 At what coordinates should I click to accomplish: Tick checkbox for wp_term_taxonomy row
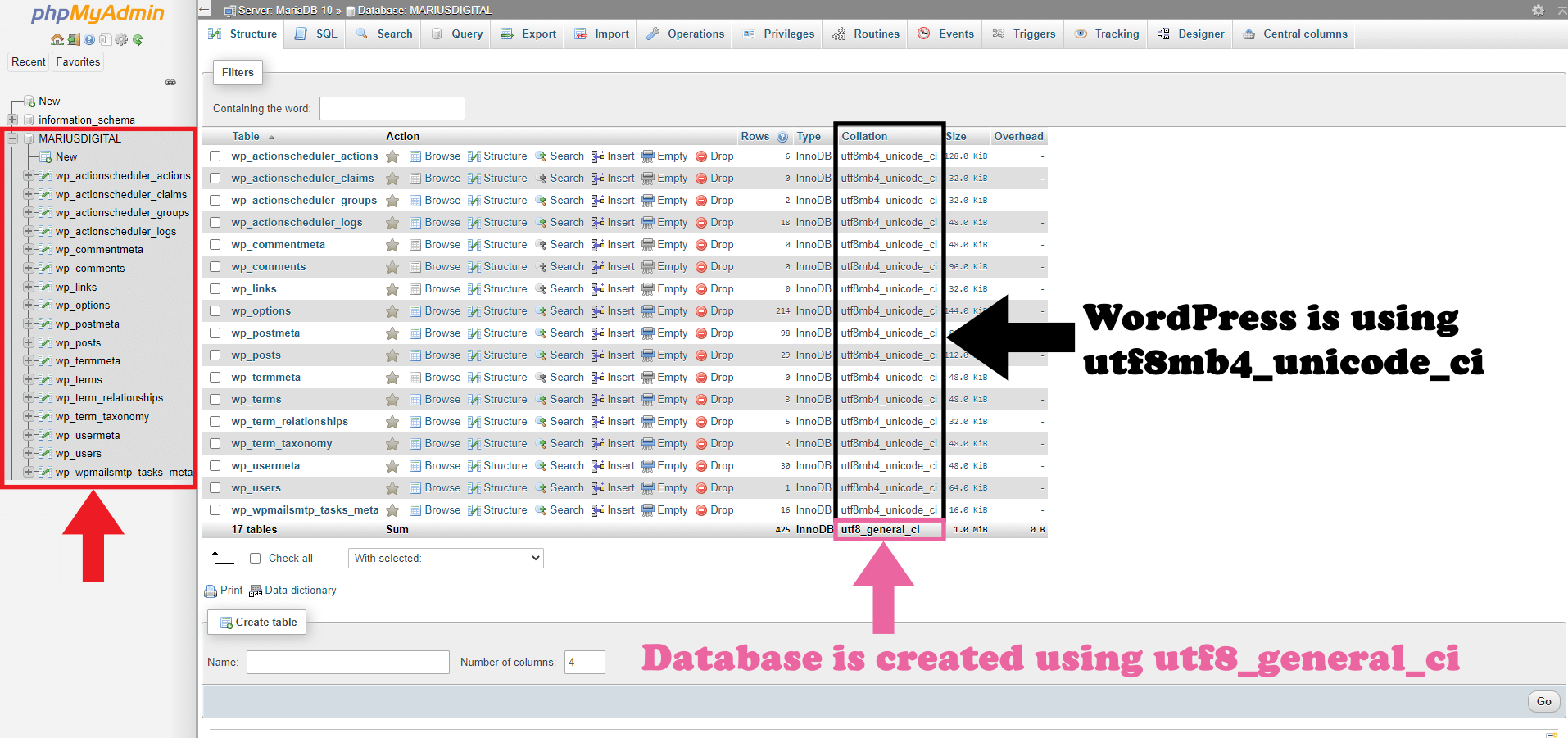point(215,444)
